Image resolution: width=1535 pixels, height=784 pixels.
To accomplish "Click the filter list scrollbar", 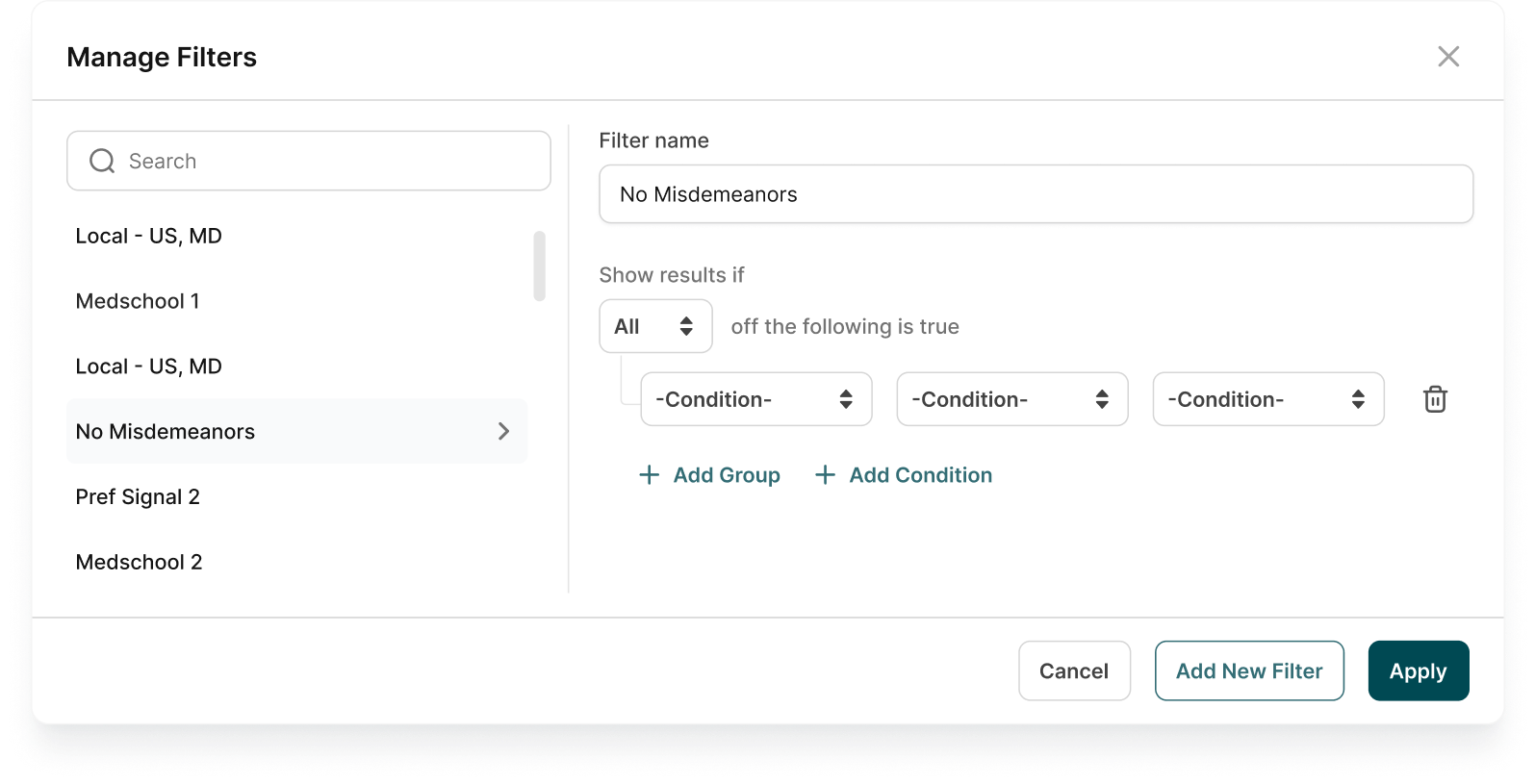I will pyautogui.click(x=539, y=266).
